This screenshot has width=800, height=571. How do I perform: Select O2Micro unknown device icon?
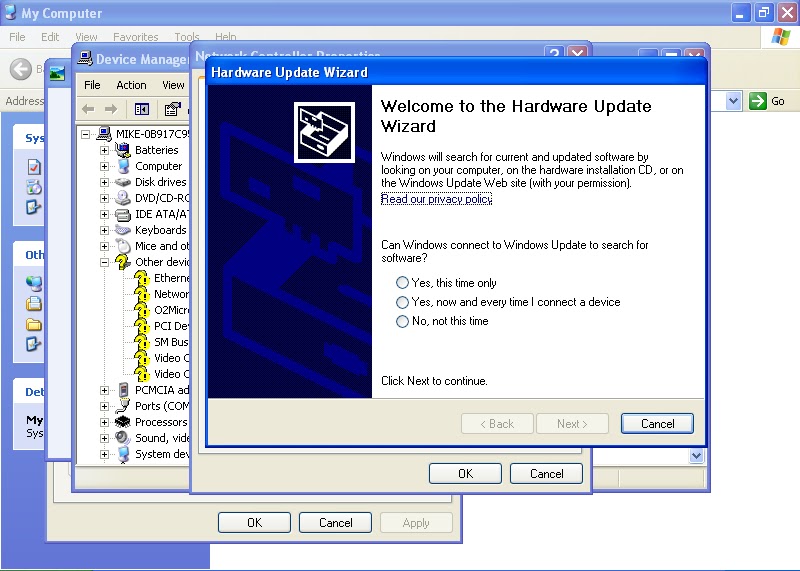[142, 310]
